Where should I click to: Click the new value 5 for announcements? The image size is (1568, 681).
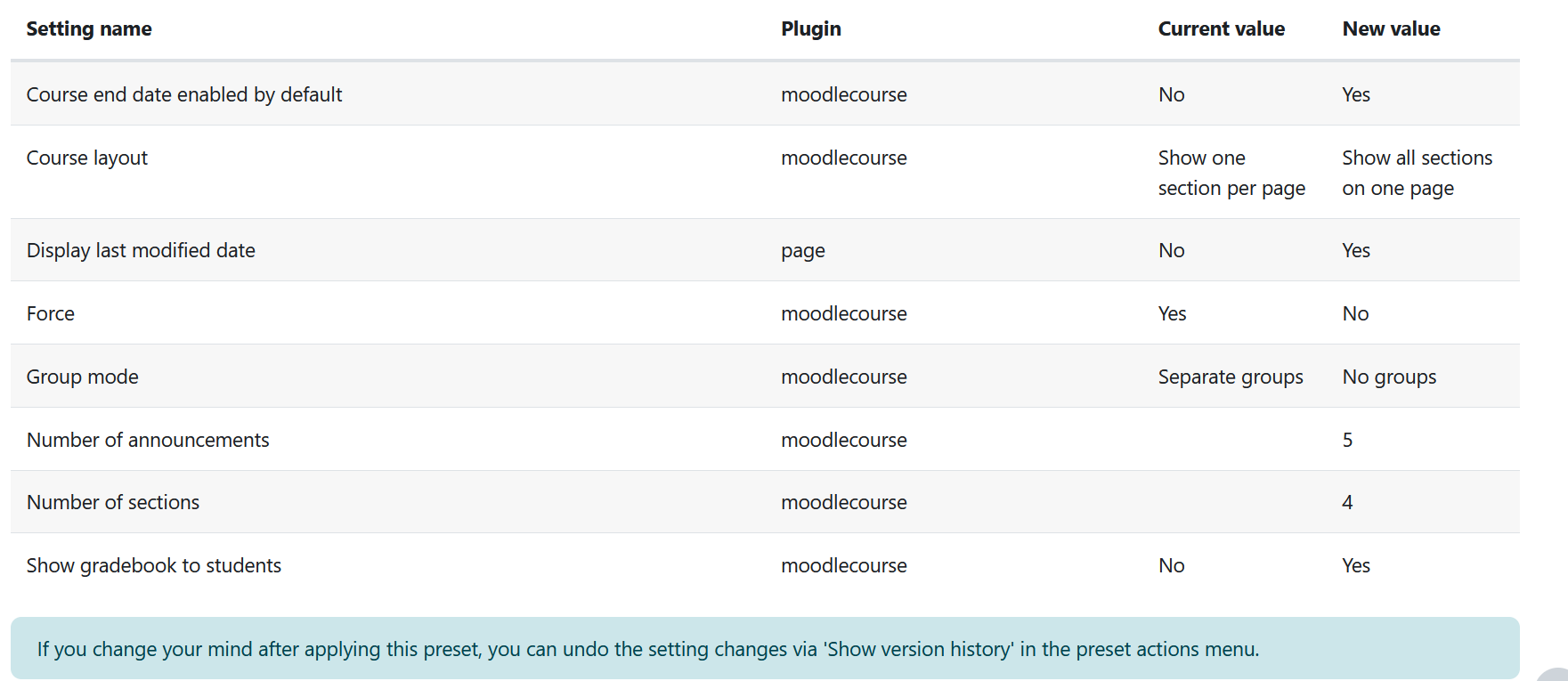coord(1347,440)
